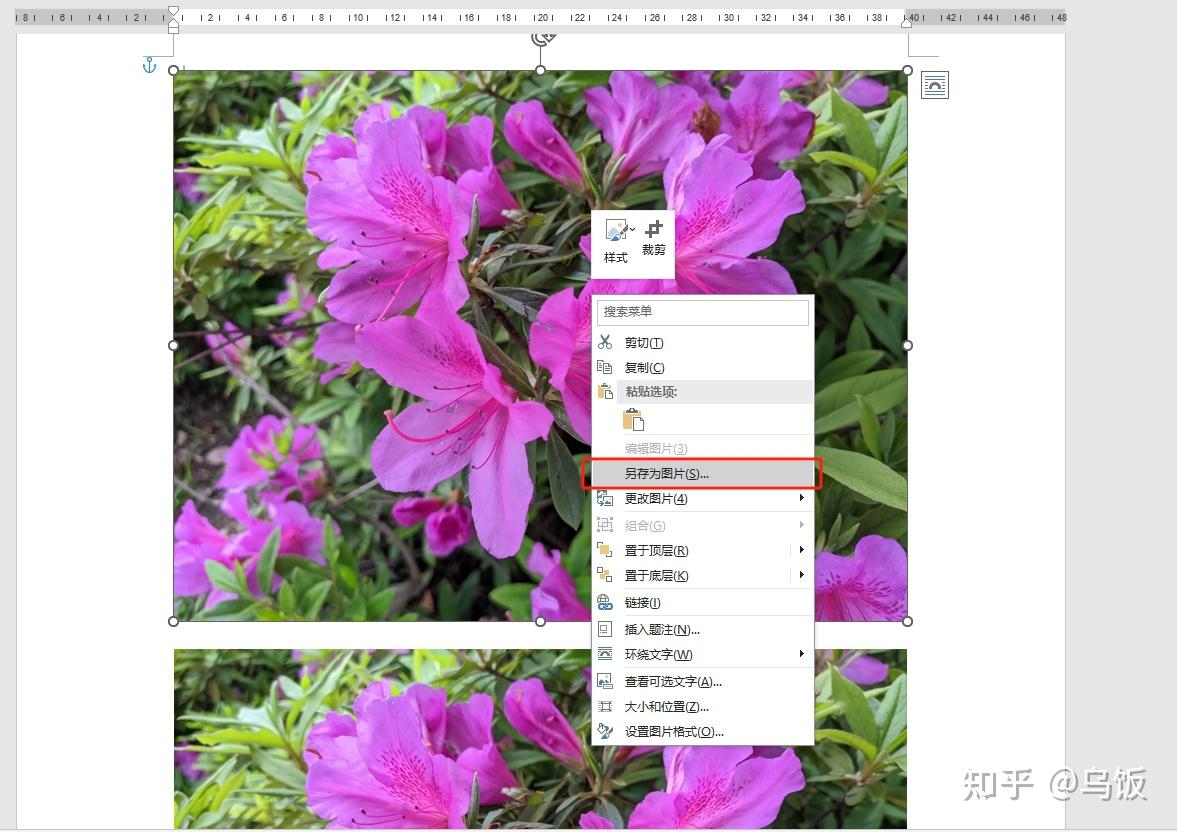Click the rotation handle above image

(543, 39)
